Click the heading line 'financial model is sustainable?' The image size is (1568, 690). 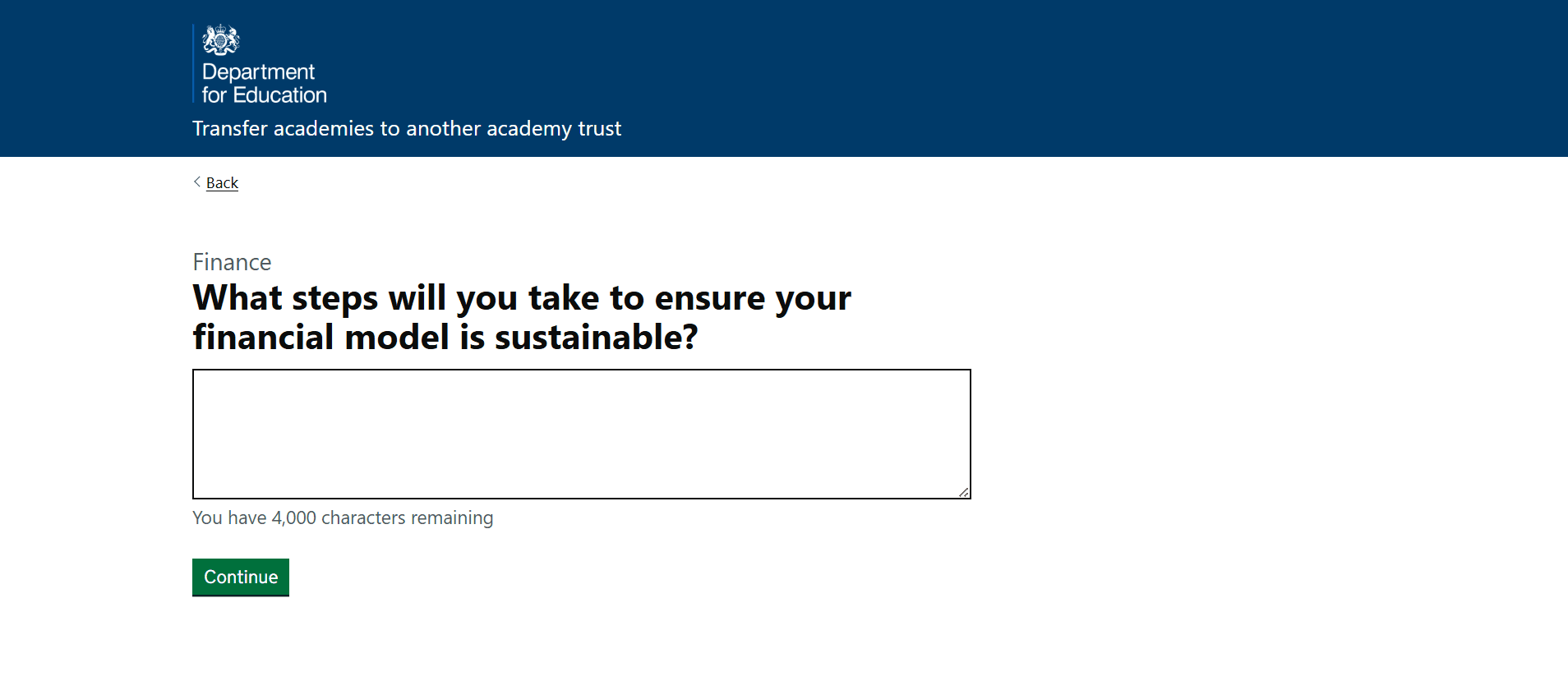click(x=445, y=338)
